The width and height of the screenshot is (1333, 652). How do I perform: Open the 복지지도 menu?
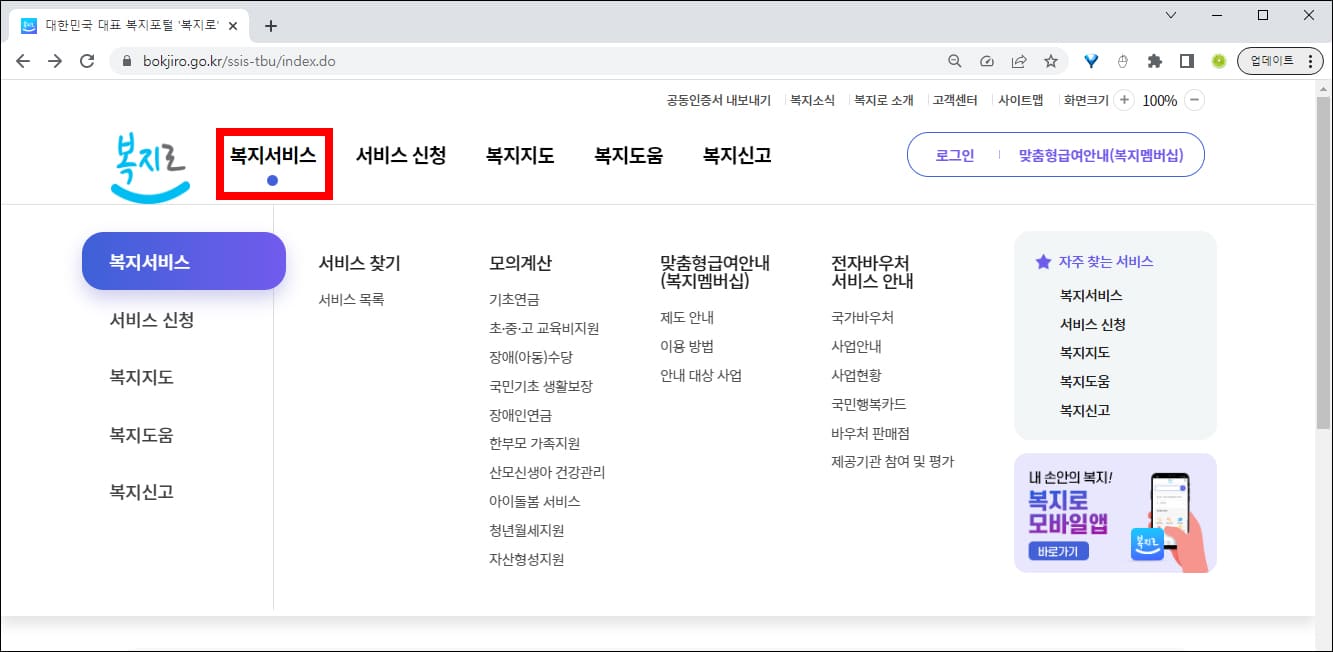pos(517,155)
